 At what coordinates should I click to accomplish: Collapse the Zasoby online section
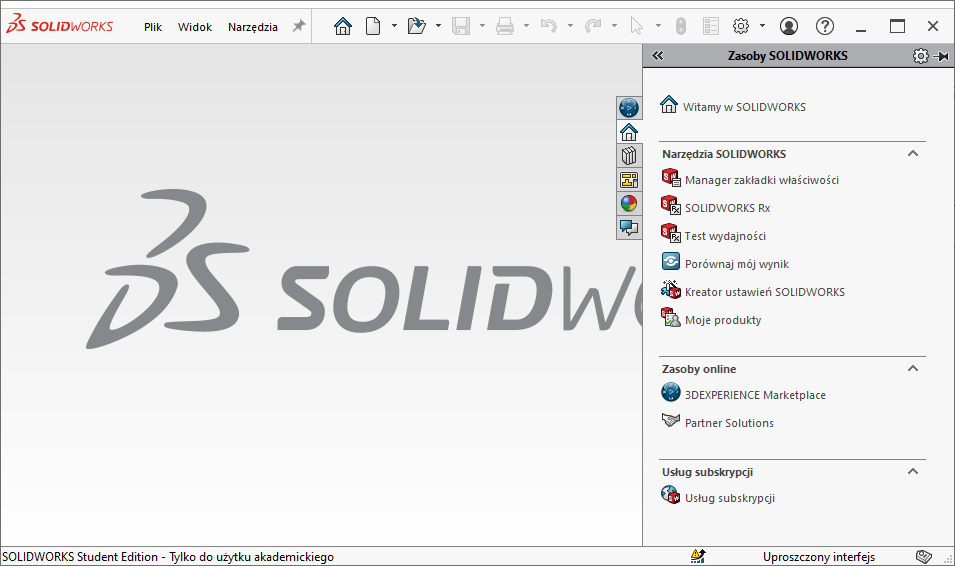point(912,369)
